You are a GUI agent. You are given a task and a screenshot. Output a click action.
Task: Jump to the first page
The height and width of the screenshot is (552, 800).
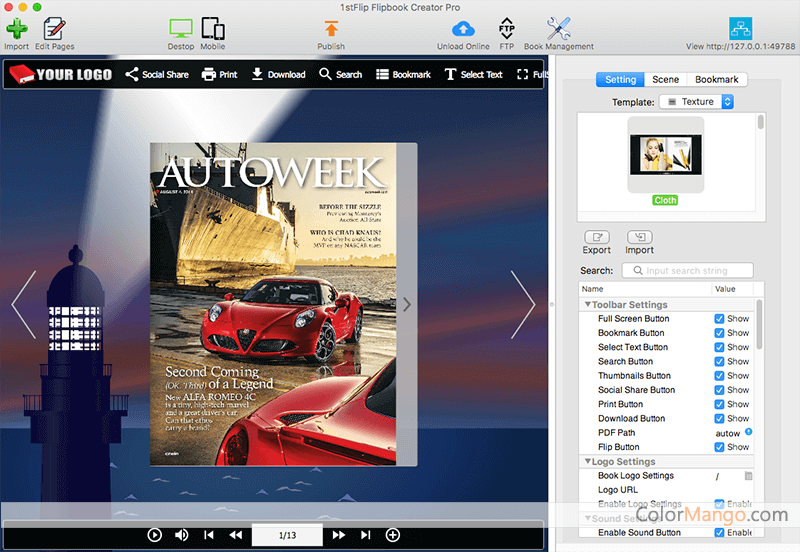(x=209, y=535)
